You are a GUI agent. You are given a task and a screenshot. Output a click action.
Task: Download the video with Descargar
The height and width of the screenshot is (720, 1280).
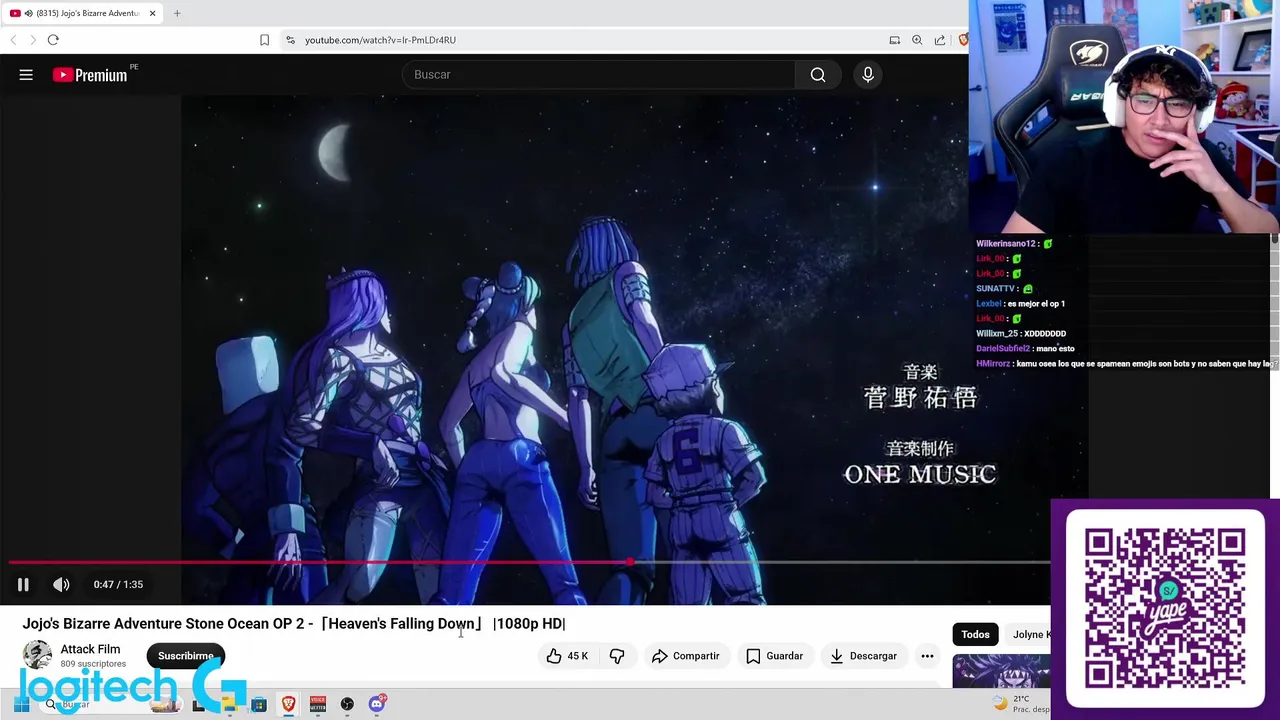[863, 656]
